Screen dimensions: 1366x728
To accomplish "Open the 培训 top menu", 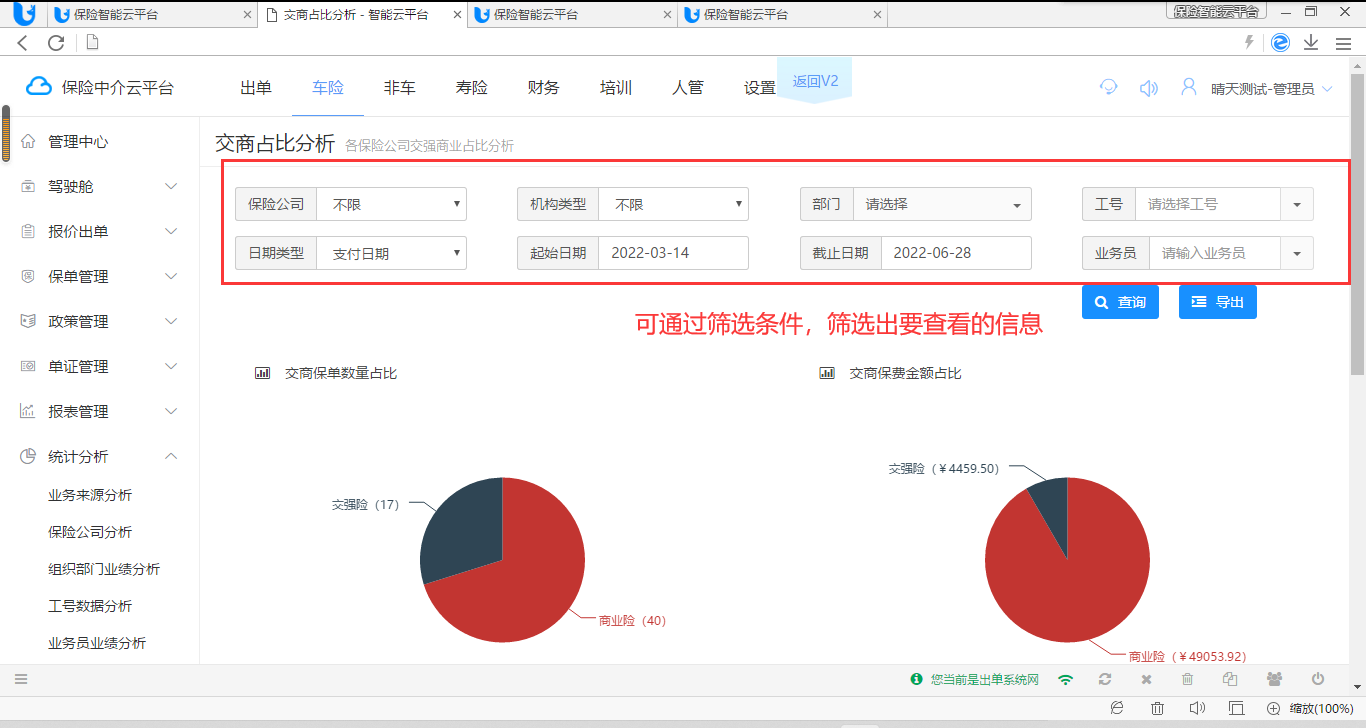I will (616, 88).
